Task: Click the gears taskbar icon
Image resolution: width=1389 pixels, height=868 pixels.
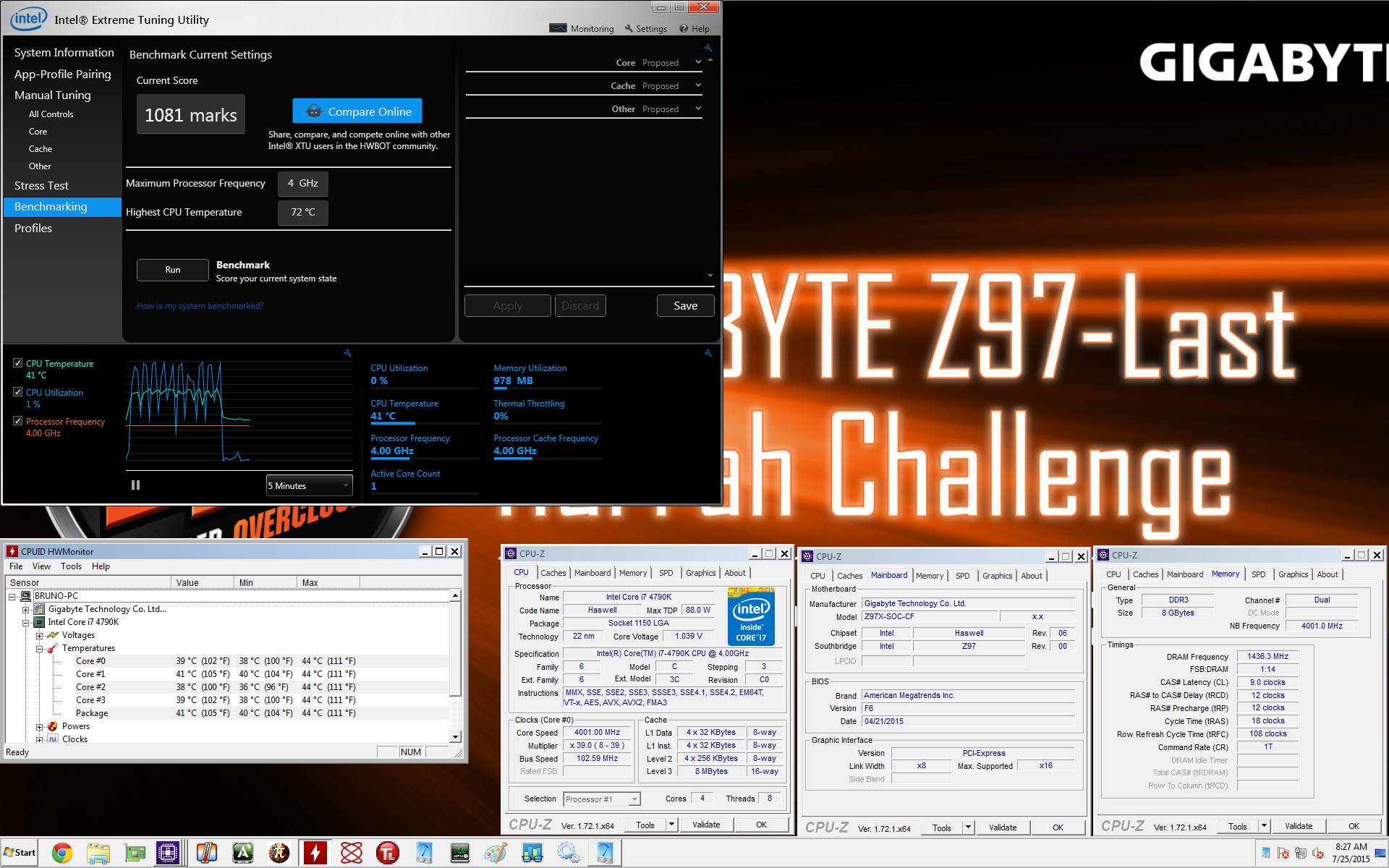Action: 569,854
